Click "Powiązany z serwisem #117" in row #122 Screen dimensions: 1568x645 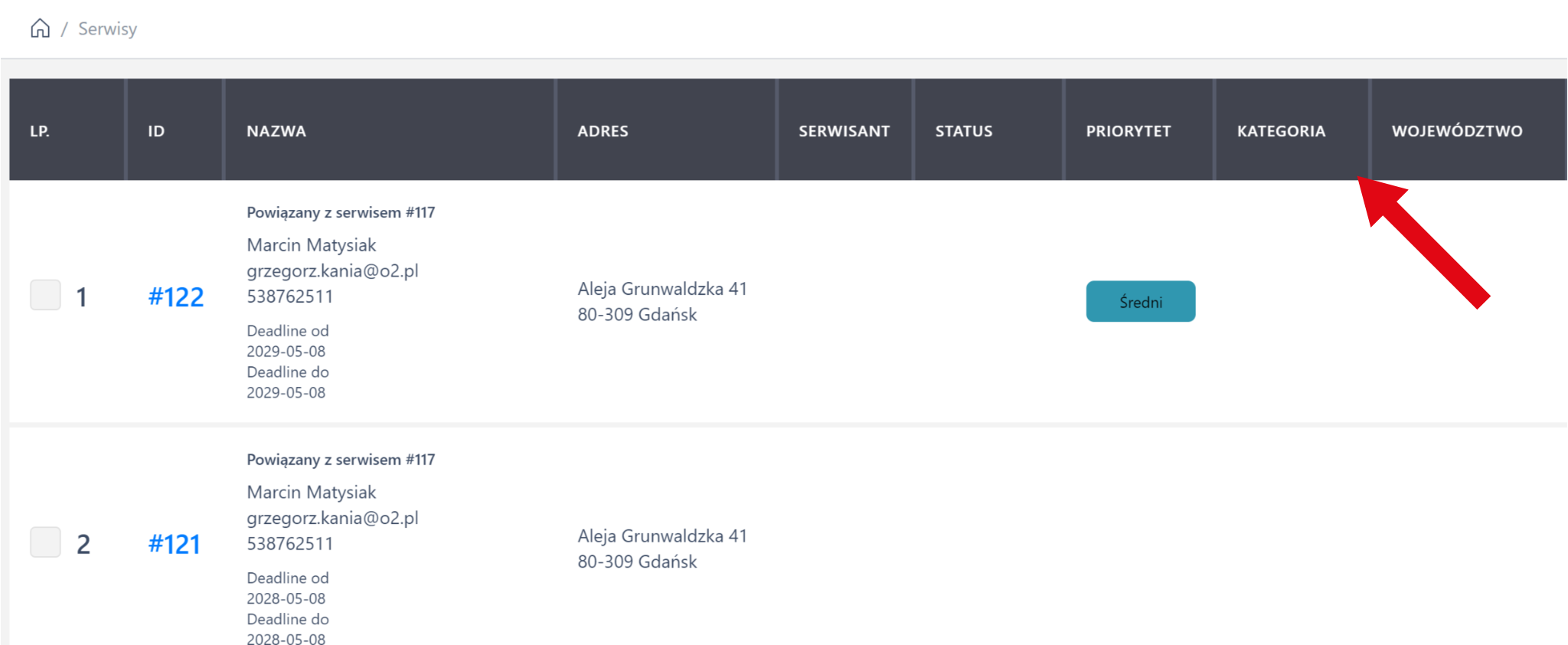(x=340, y=213)
